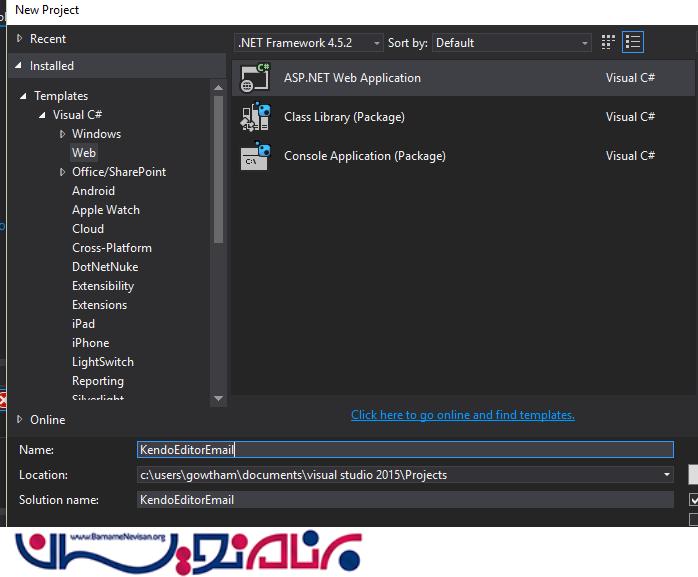This screenshot has width=698, height=577.
Task: Click the link to find templates online
Action: point(462,415)
